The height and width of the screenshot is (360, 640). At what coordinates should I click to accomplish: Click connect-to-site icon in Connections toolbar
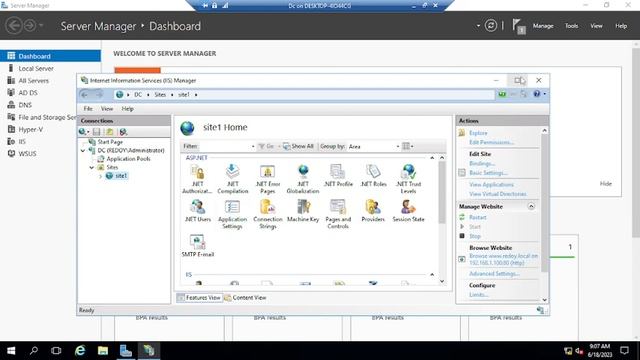123,131
